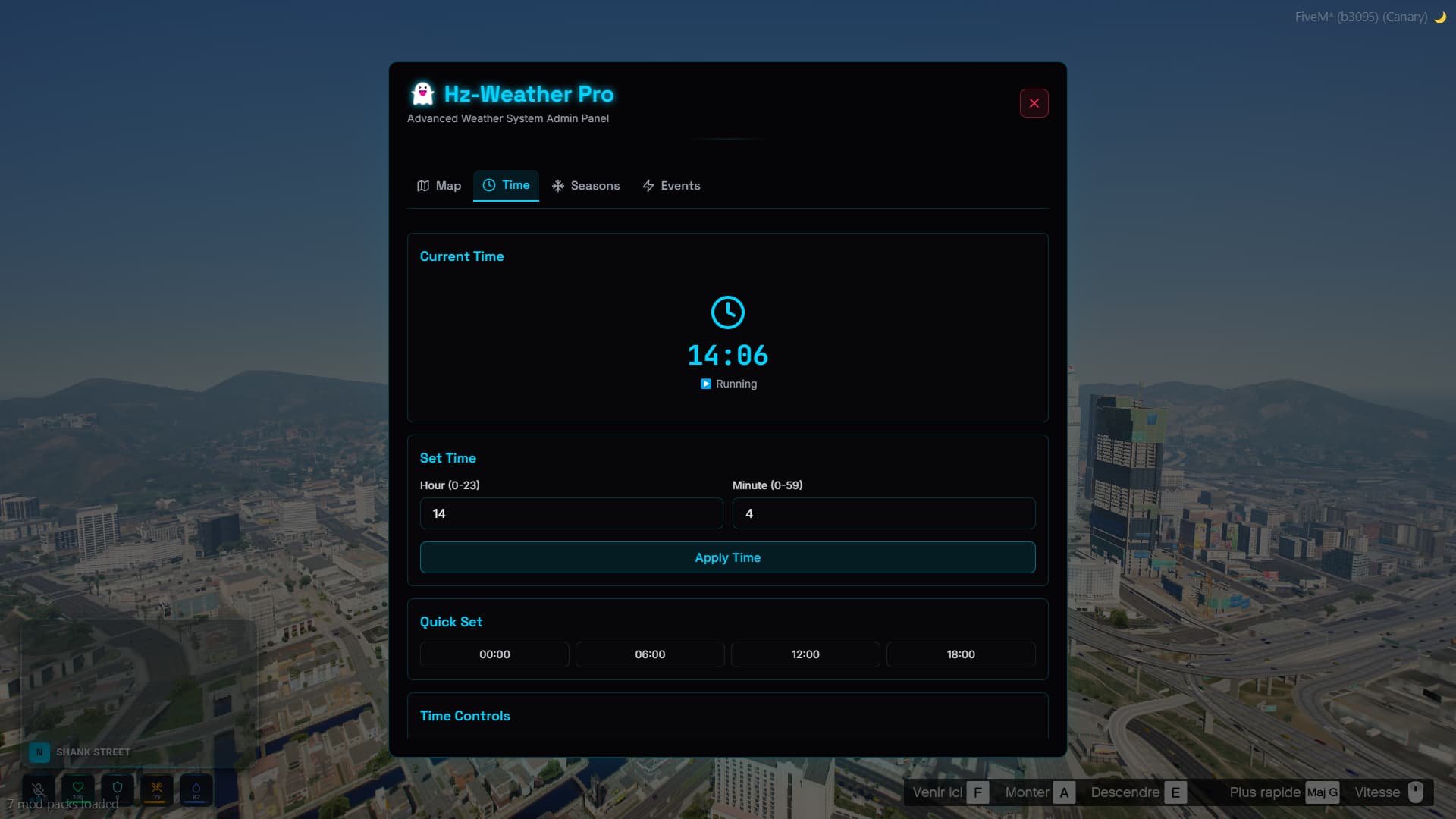
Task: Quick set time to 06:00
Action: click(650, 654)
